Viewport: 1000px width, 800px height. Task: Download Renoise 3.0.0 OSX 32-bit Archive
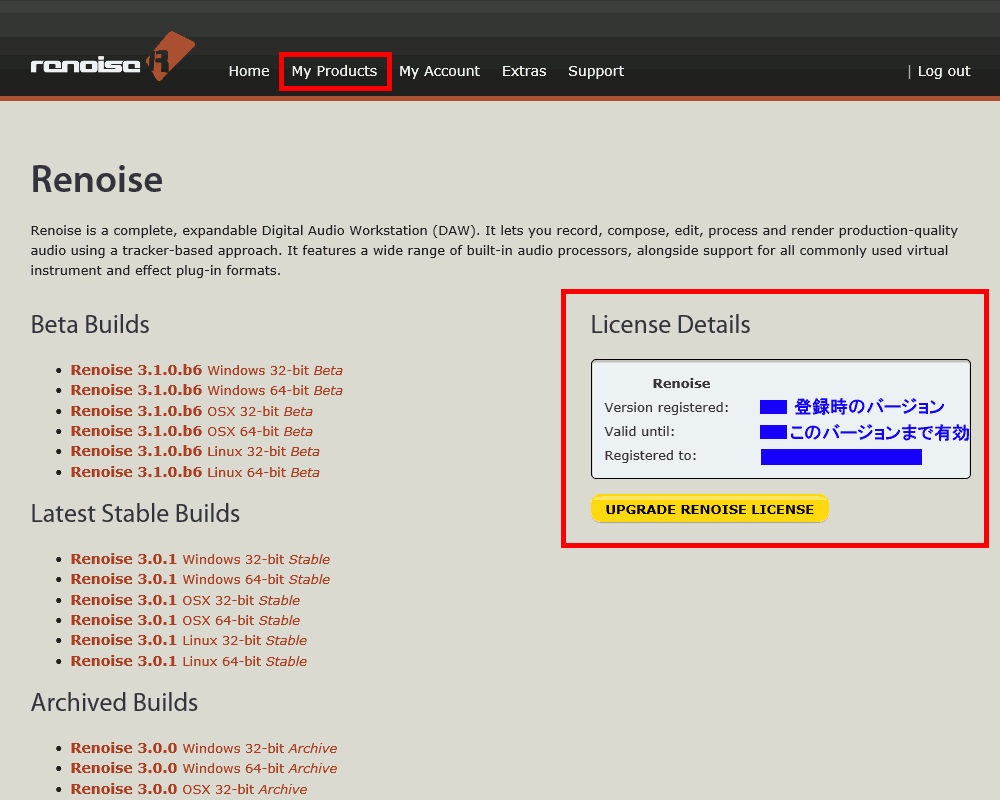(x=188, y=789)
